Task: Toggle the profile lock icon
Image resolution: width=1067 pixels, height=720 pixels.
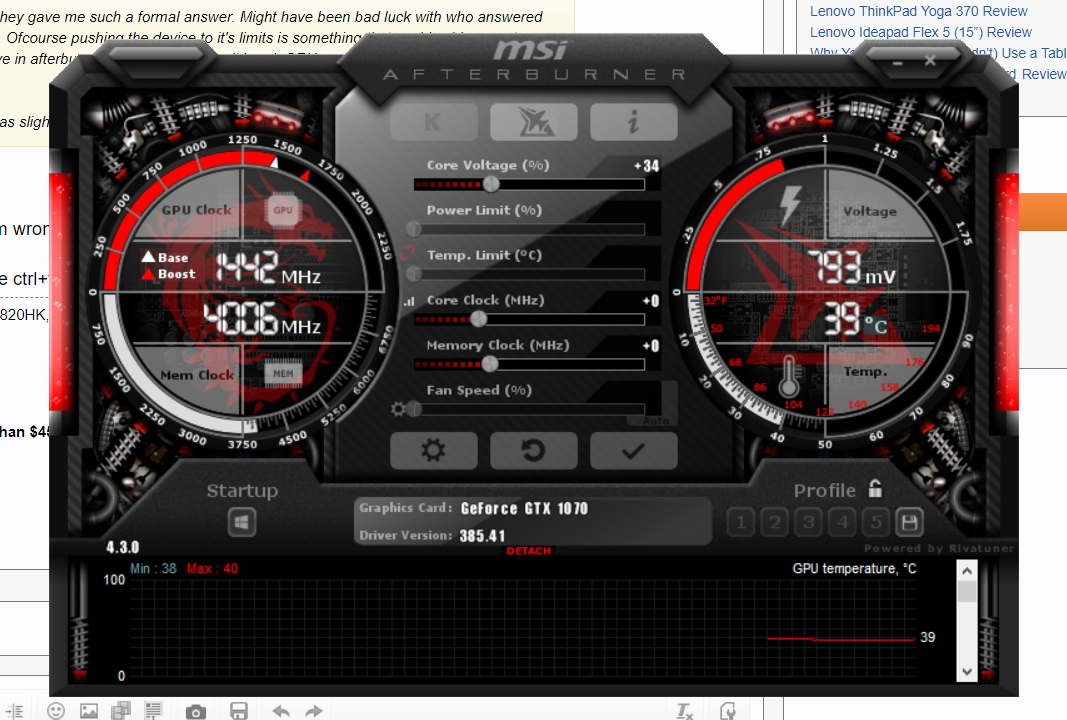Action: point(875,489)
